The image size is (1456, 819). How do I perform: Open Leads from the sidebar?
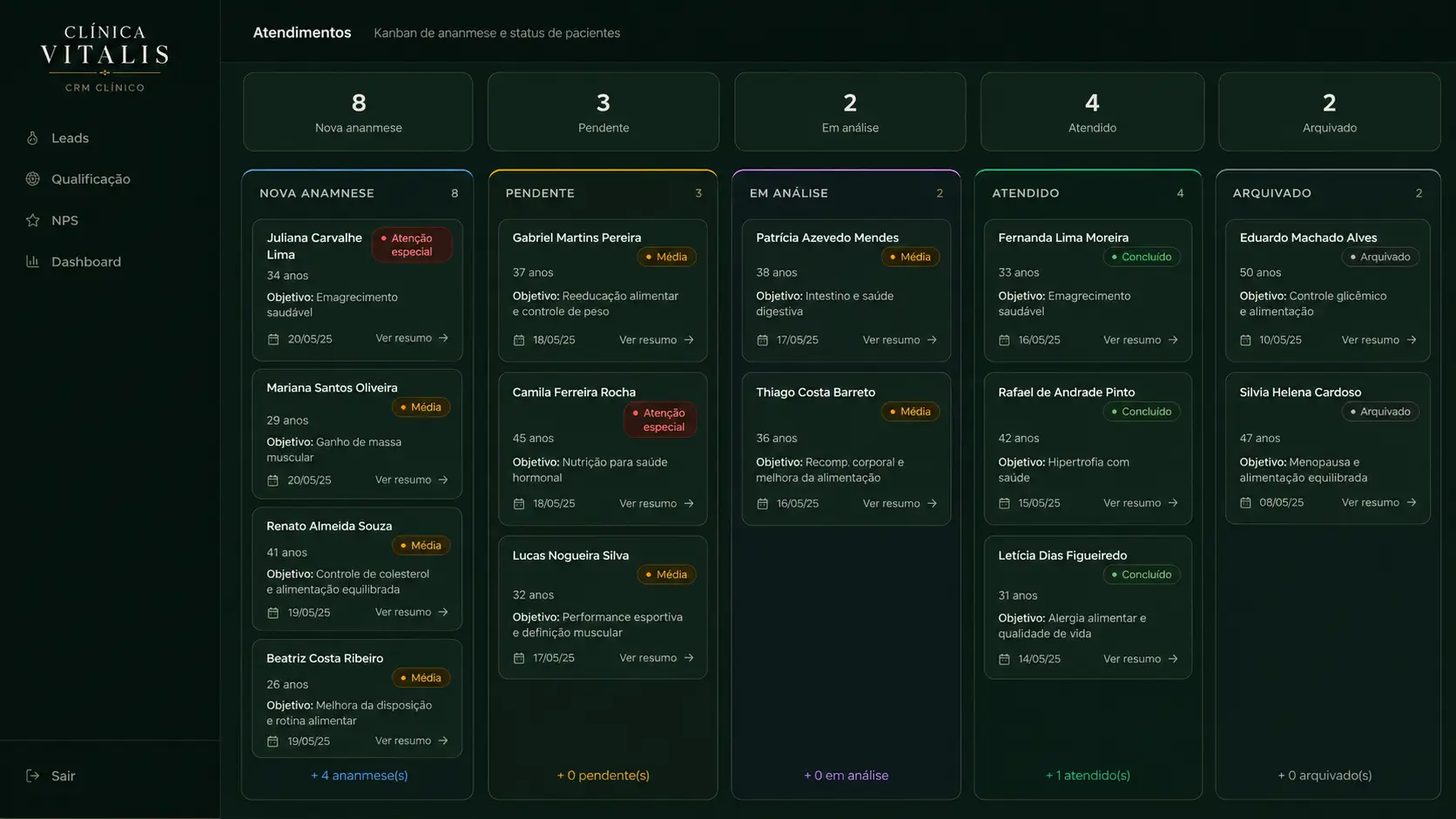[70, 138]
